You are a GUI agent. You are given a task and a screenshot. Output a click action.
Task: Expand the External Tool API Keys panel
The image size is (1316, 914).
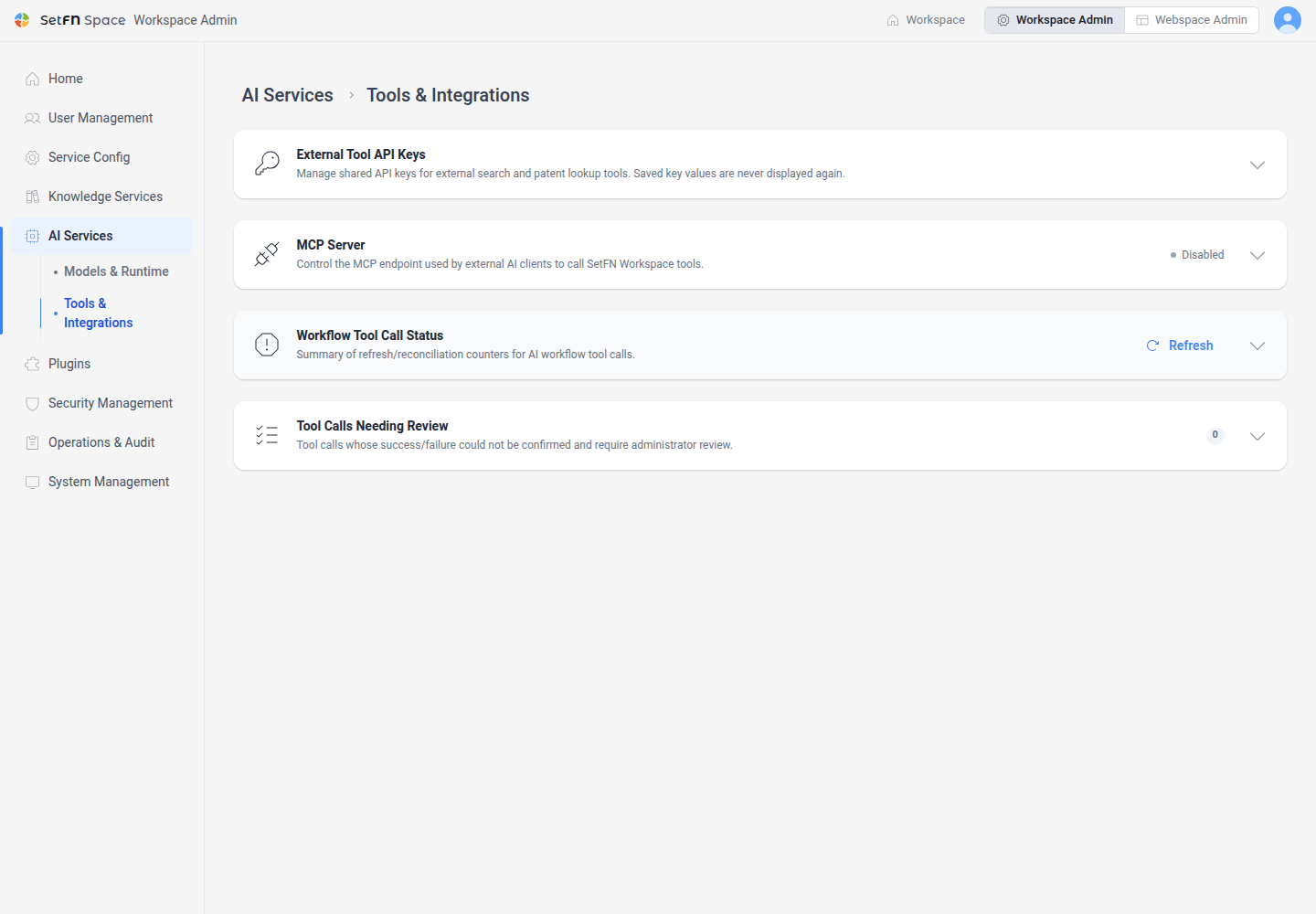tap(1258, 165)
